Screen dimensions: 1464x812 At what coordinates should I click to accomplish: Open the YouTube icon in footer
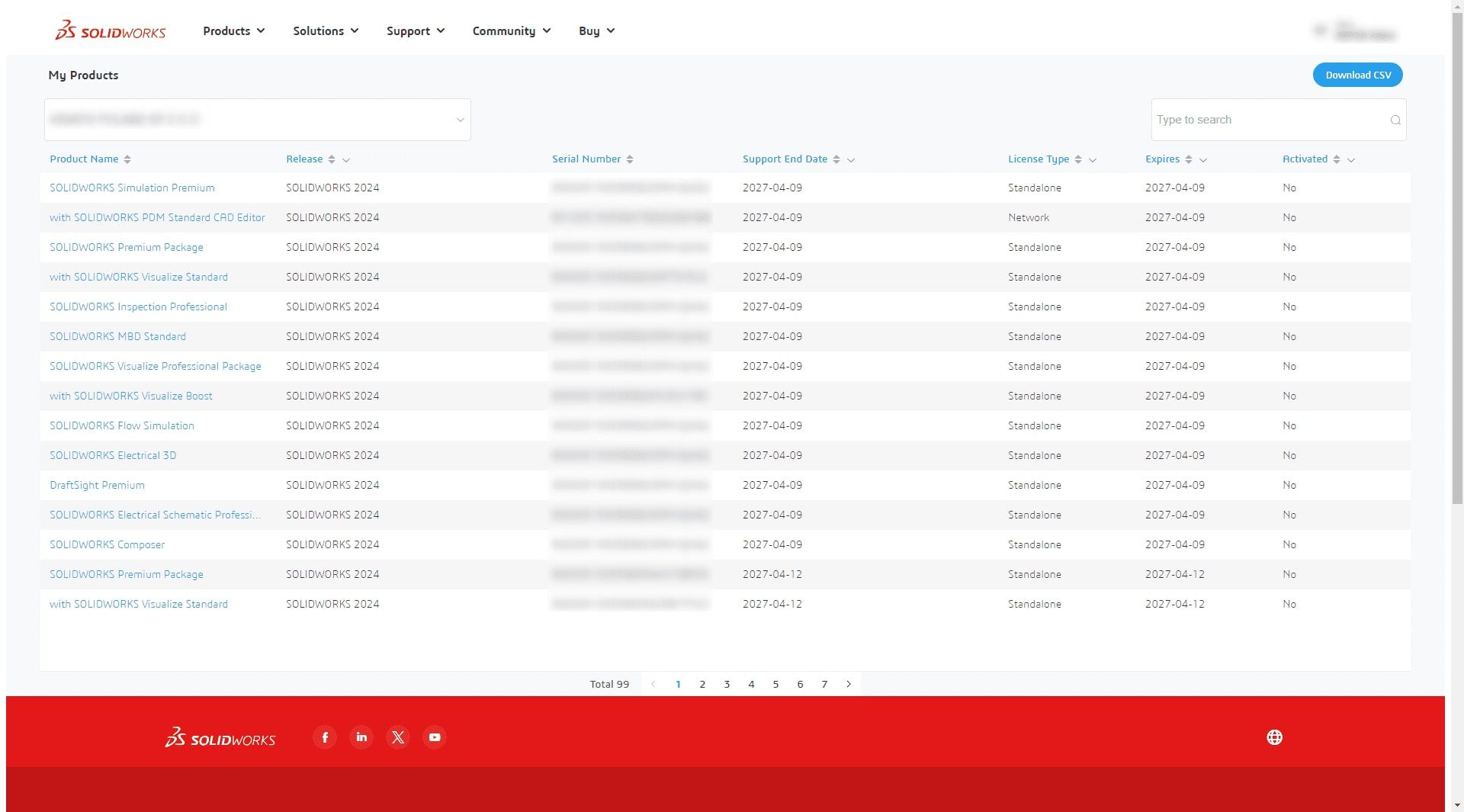435,737
